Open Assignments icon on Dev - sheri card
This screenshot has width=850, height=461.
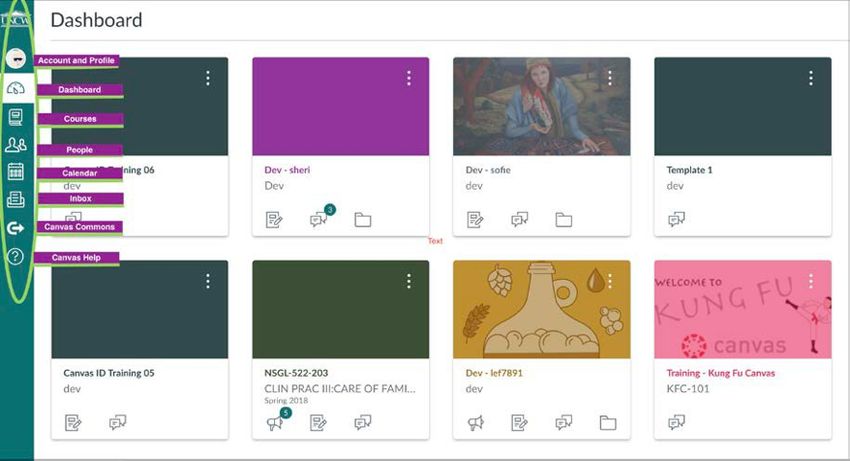coord(274,220)
